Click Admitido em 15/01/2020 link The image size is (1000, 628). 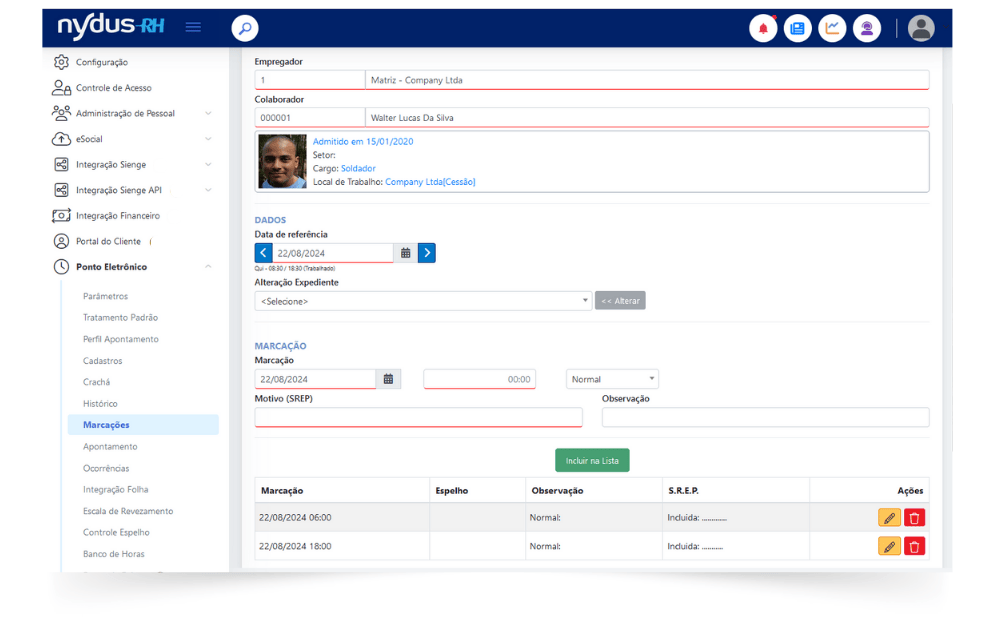coord(363,142)
